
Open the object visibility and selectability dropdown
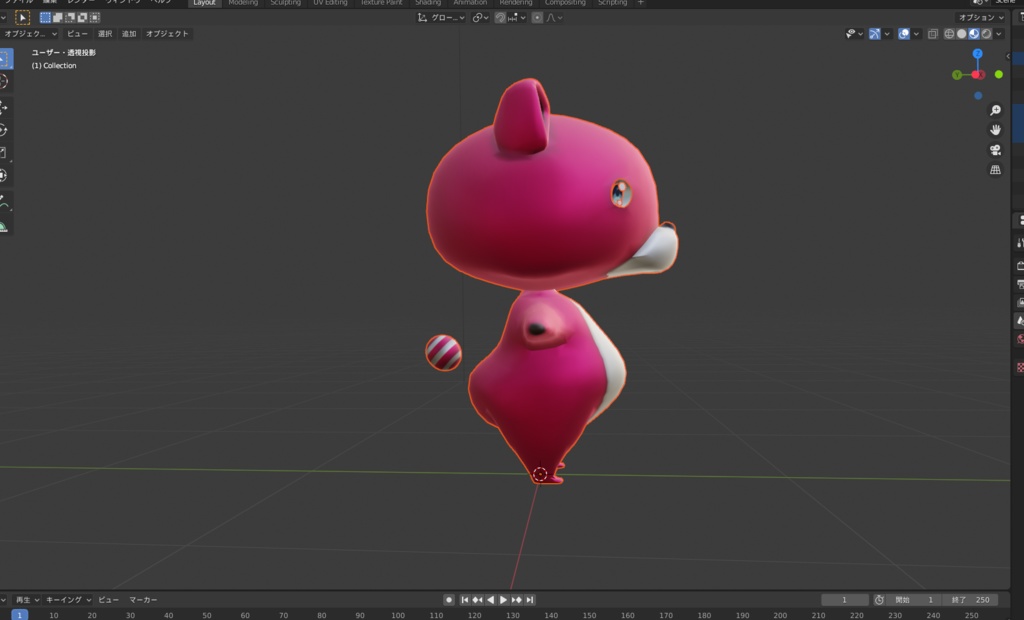coord(854,34)
